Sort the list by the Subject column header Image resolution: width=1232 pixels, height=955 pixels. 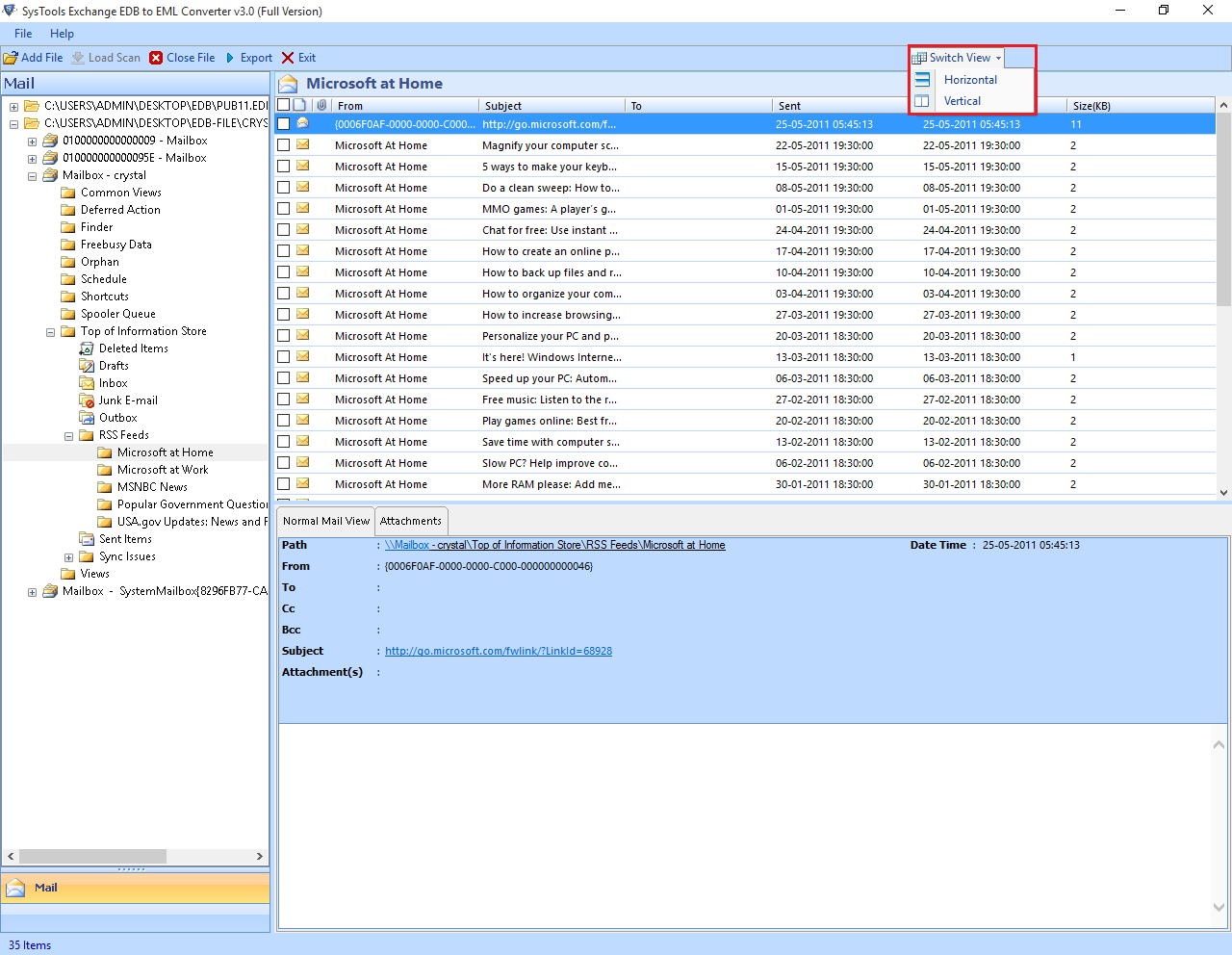[x=552, y=106]
